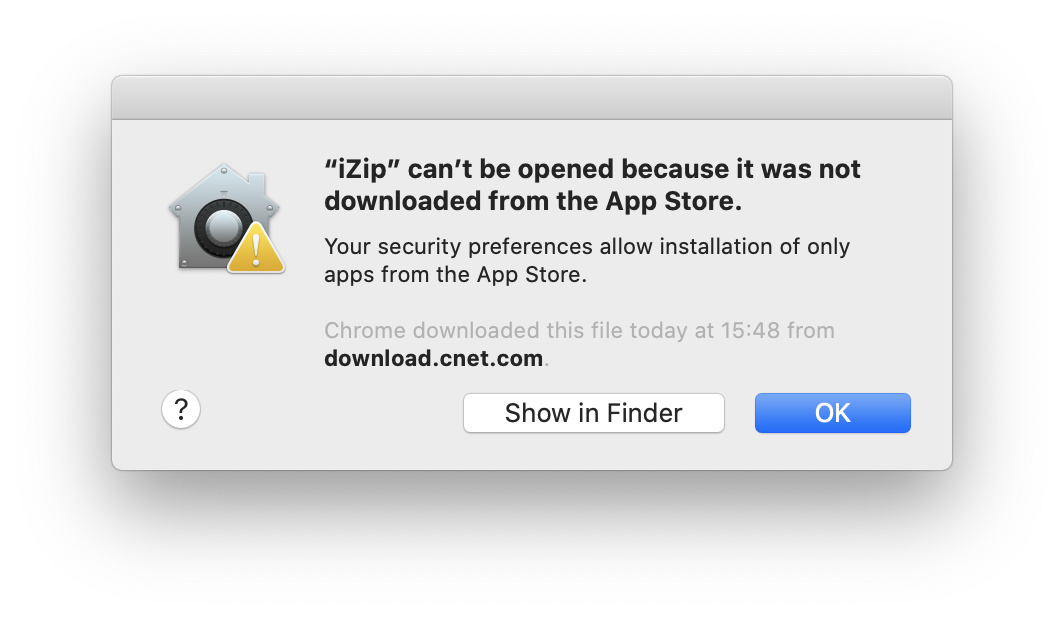The height and width of the screenshot is (618, 1064).
Task: Open help with the question mark button
Action: [x=180, y=409]
